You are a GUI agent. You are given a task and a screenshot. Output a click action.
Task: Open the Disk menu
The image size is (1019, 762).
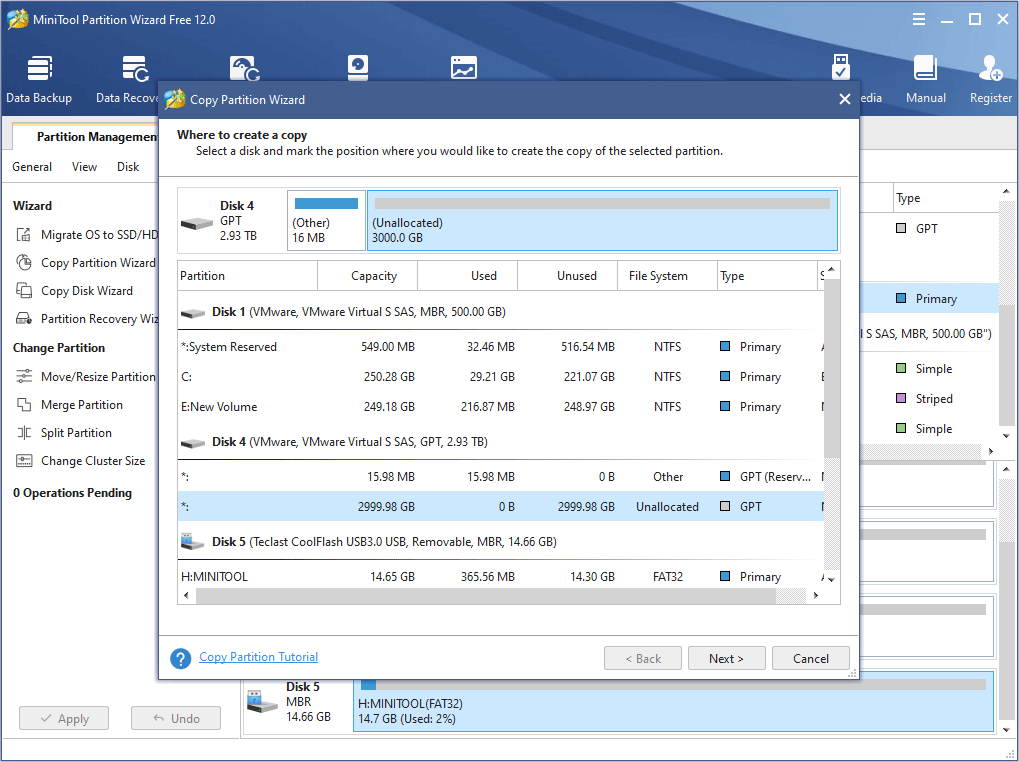coord(128,167)
